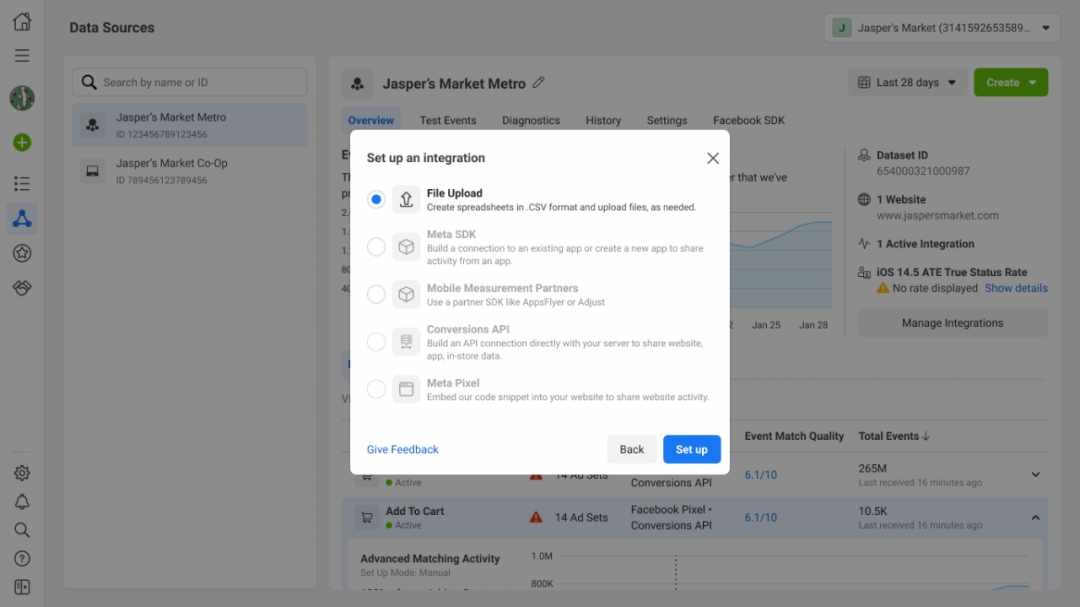Select the Mobile Measurement Partners radio button
Viewport: 1080px width, 607px height.
pyautogui.click(x=376, y=294)
